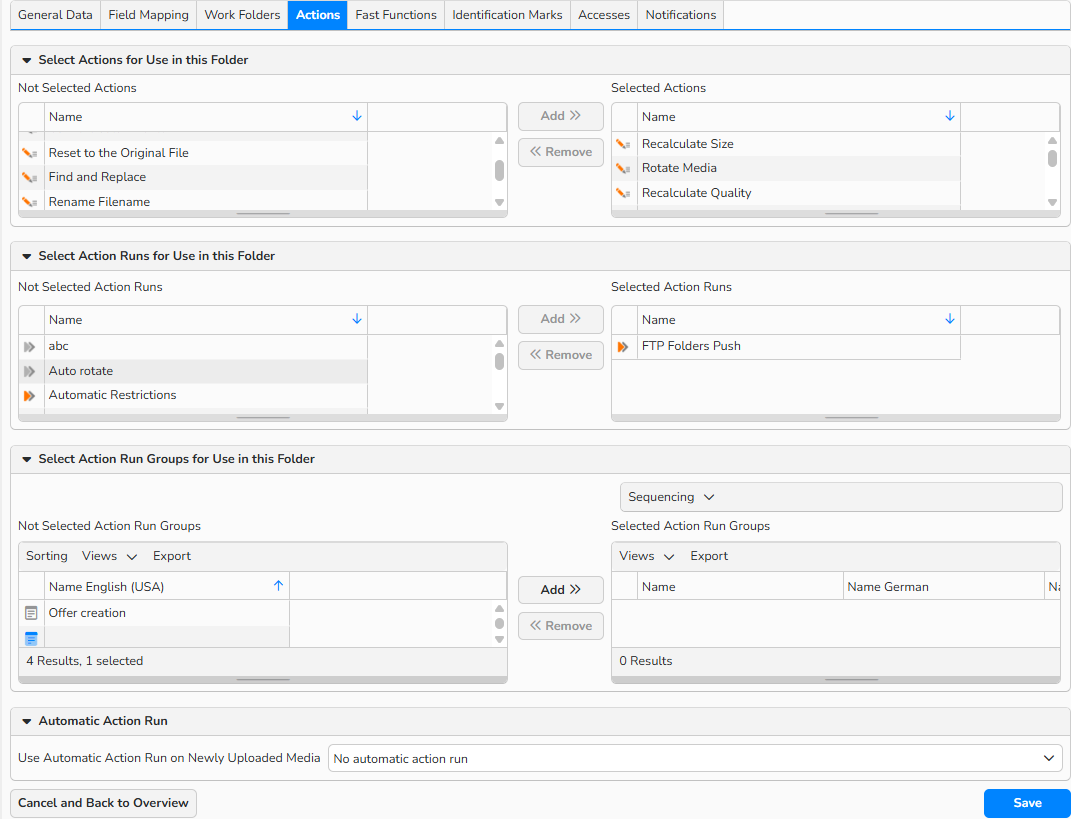Click the list icon beside Offer creation
Screen dimensions: 1071x819
click(31, 613)
